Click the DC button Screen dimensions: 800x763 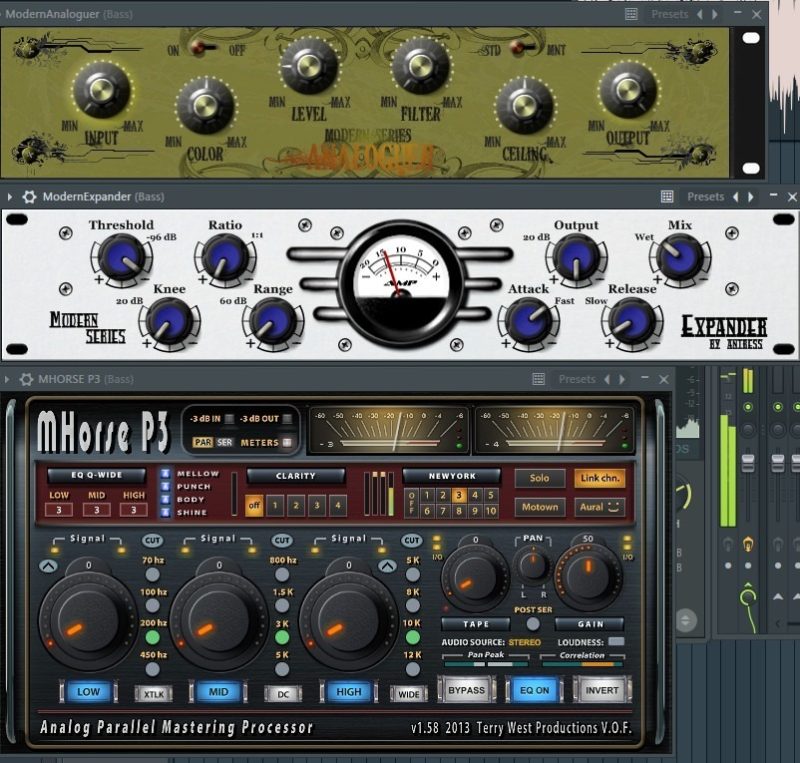[x=283, y=694]
